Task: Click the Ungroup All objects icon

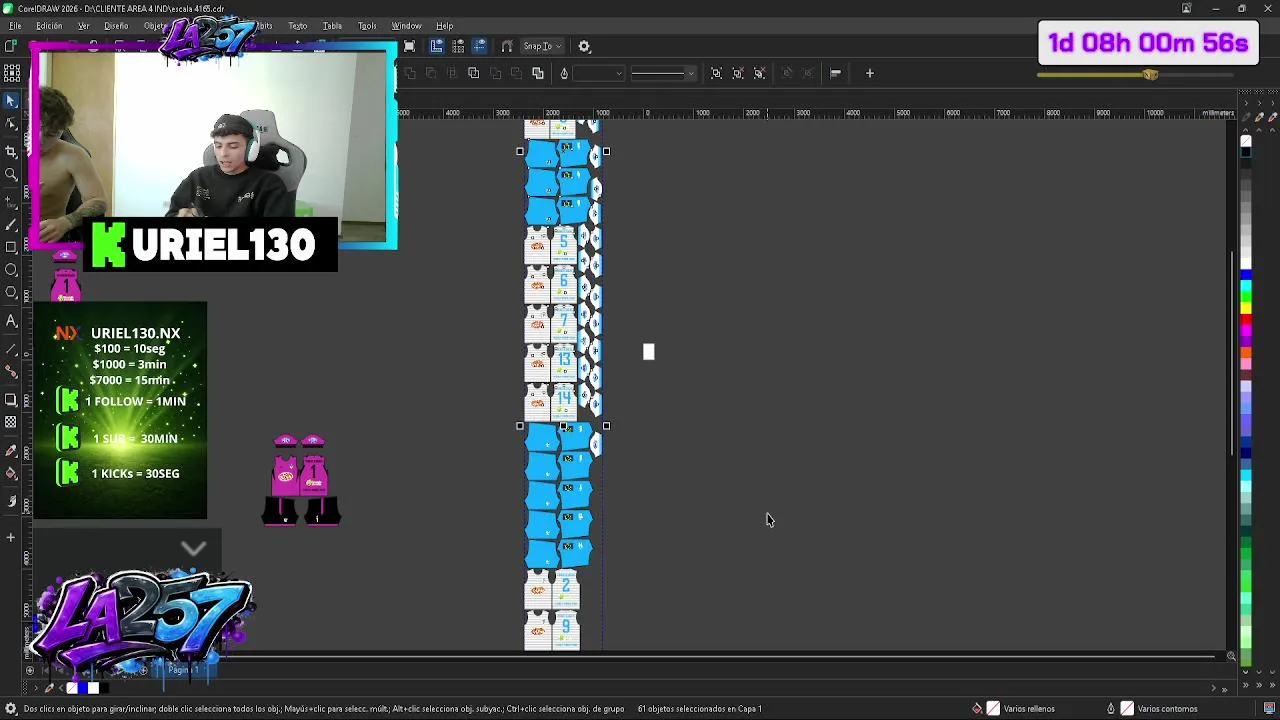Action: [x=760, y=73]
